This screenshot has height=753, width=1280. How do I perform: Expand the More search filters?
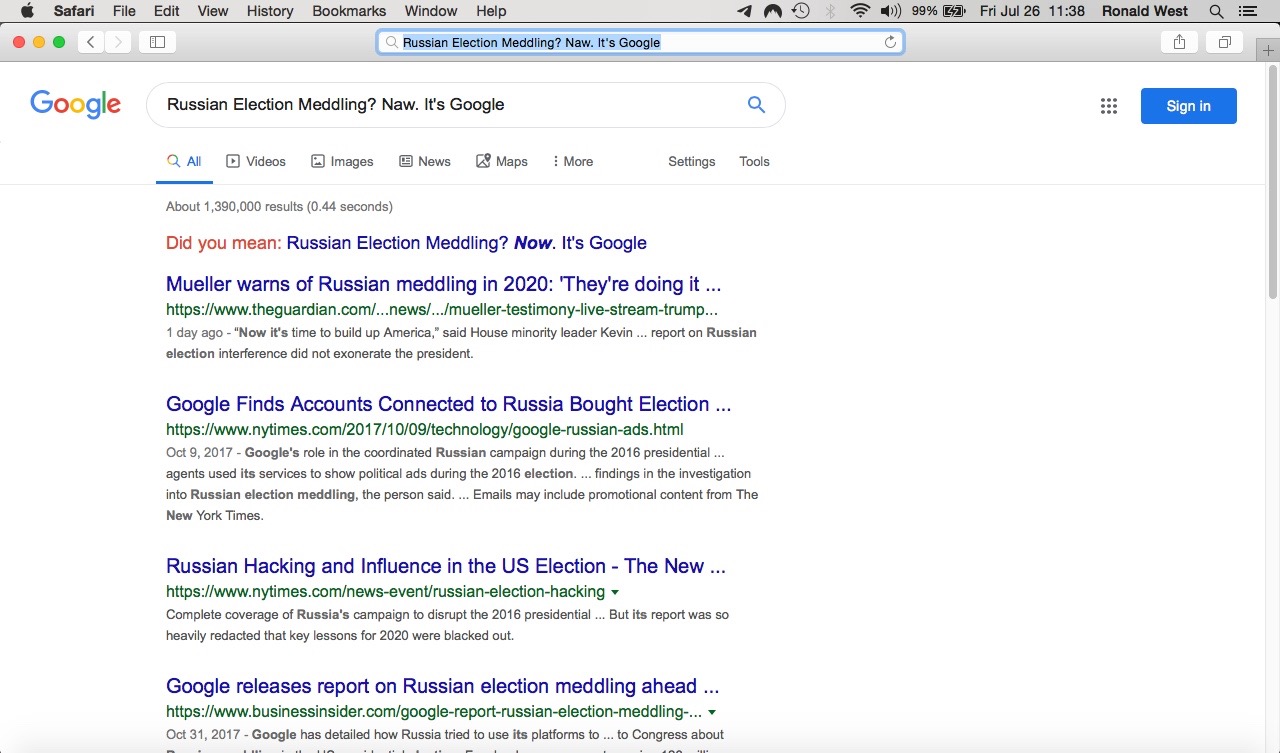572,161
